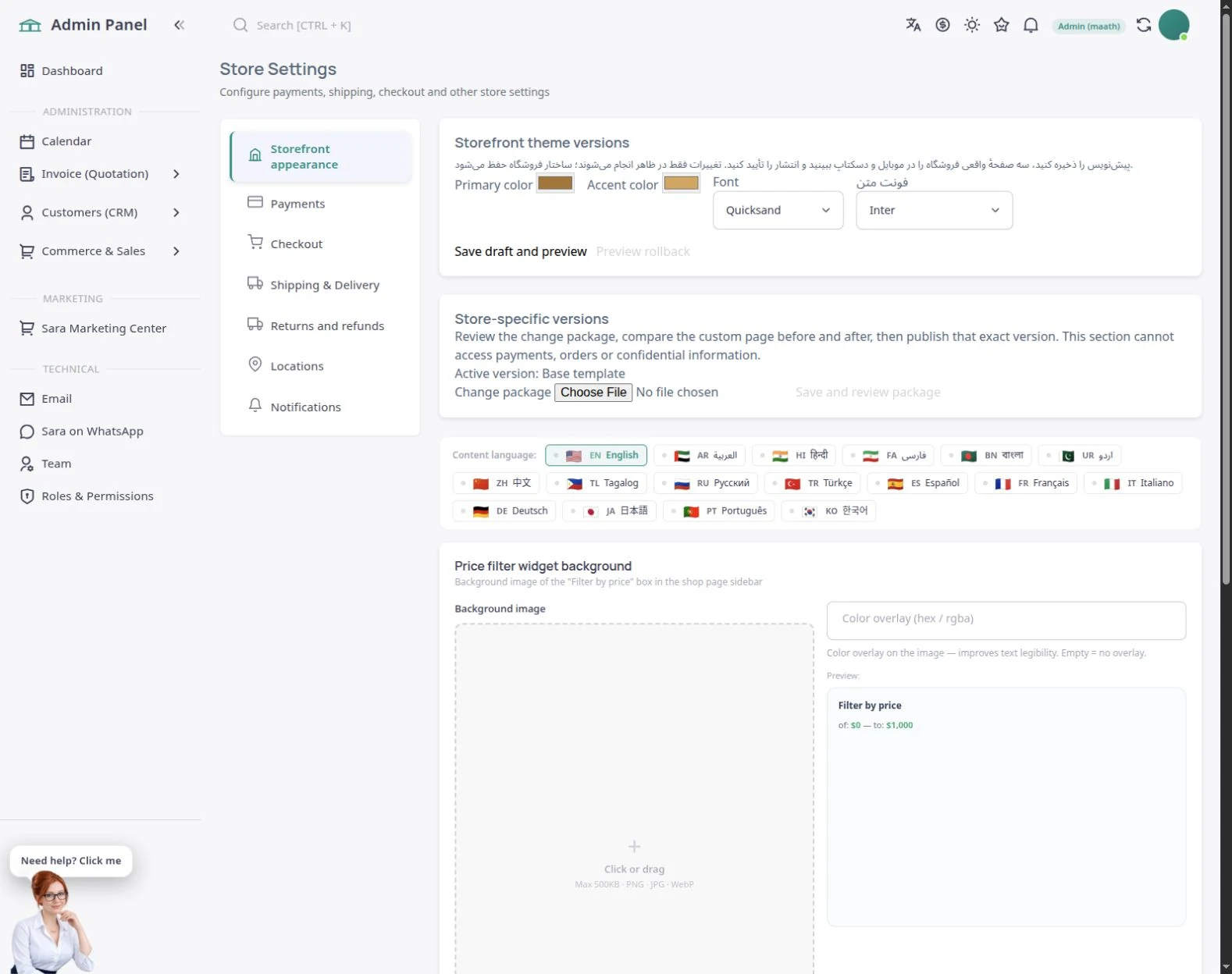
Task: Switch content language to Hindi
Action: click(794, 455)
